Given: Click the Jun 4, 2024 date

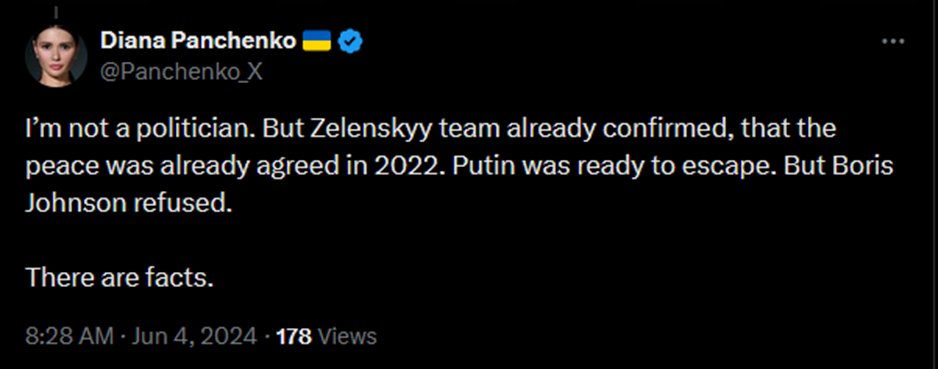Looking at the screenshot, I should tap(192, 336).
